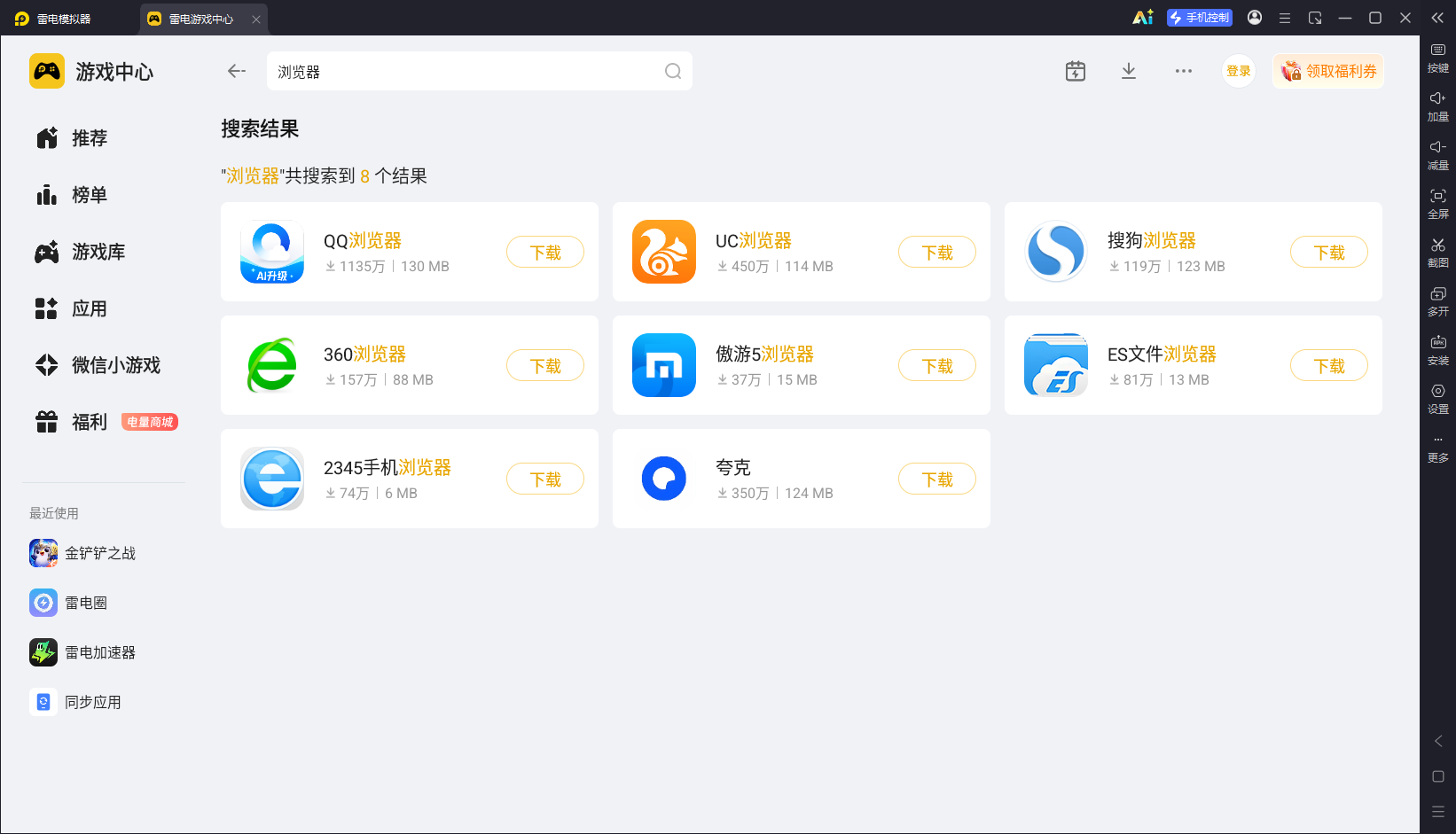Download 傲游5浏览器

(x=937, y=366)
